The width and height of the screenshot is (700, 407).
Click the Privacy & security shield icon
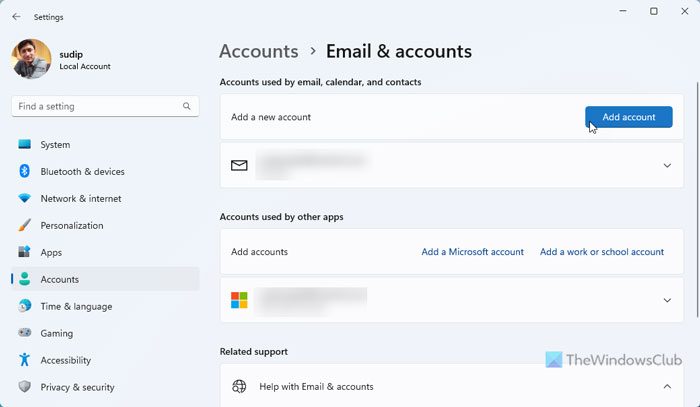point(25,387)
